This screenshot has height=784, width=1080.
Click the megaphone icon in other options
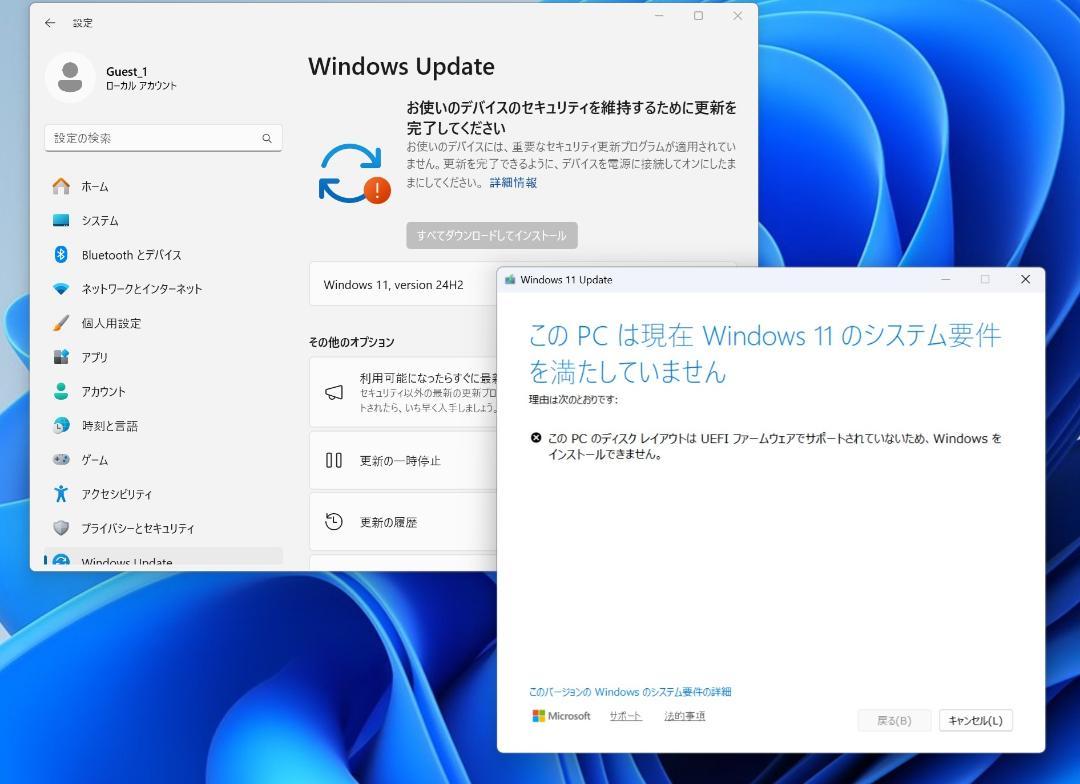[334, 393]
